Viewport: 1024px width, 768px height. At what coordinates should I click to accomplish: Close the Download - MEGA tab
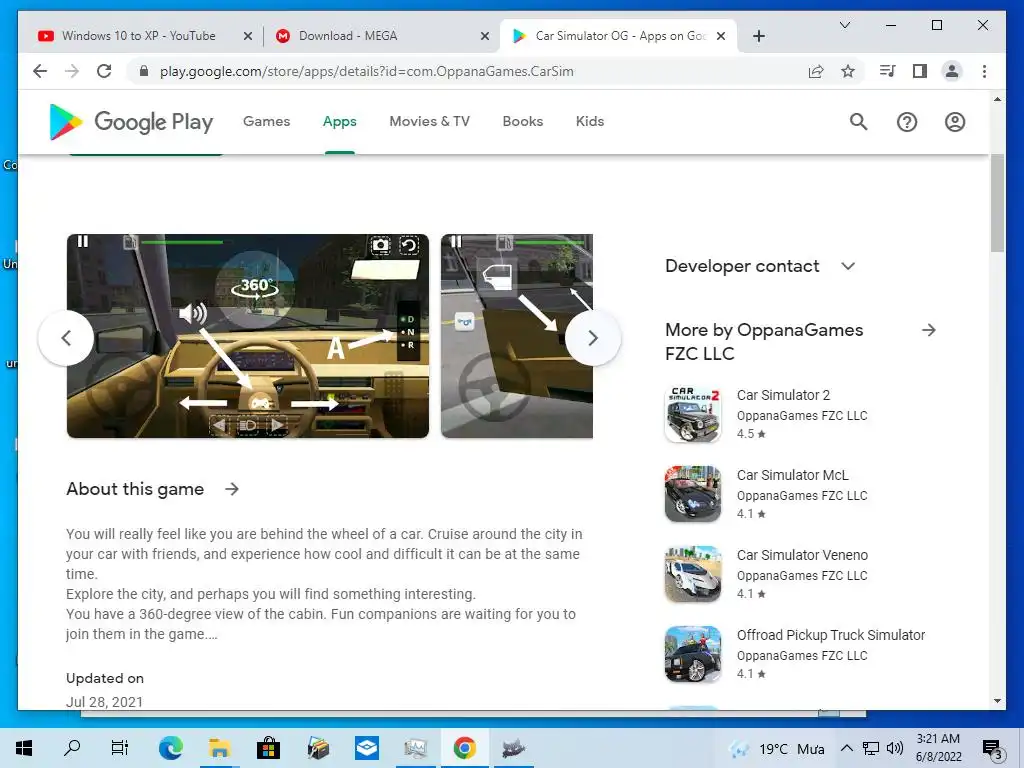point(485,36)
